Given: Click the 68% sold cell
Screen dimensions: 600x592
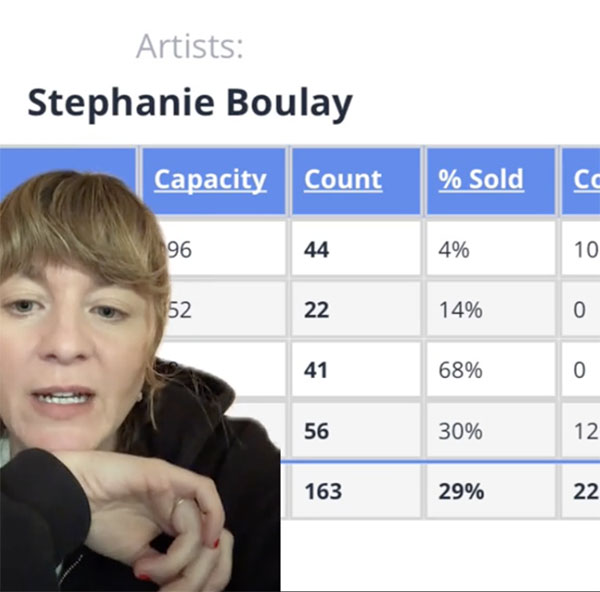Looking at the screenshot, I should pos(491,369).
